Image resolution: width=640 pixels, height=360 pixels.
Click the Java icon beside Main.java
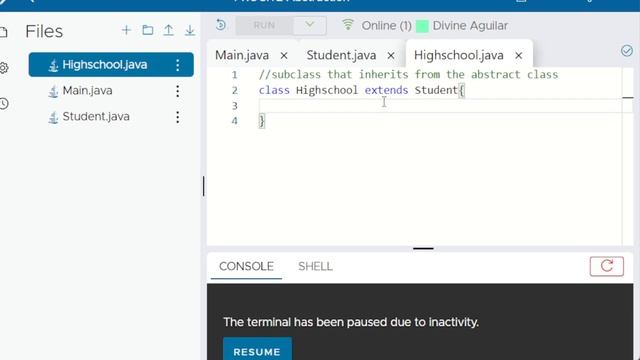[53, 91]
